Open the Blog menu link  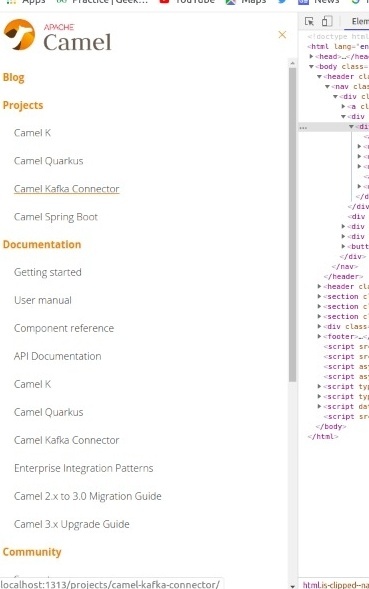(x=14, y=77)
